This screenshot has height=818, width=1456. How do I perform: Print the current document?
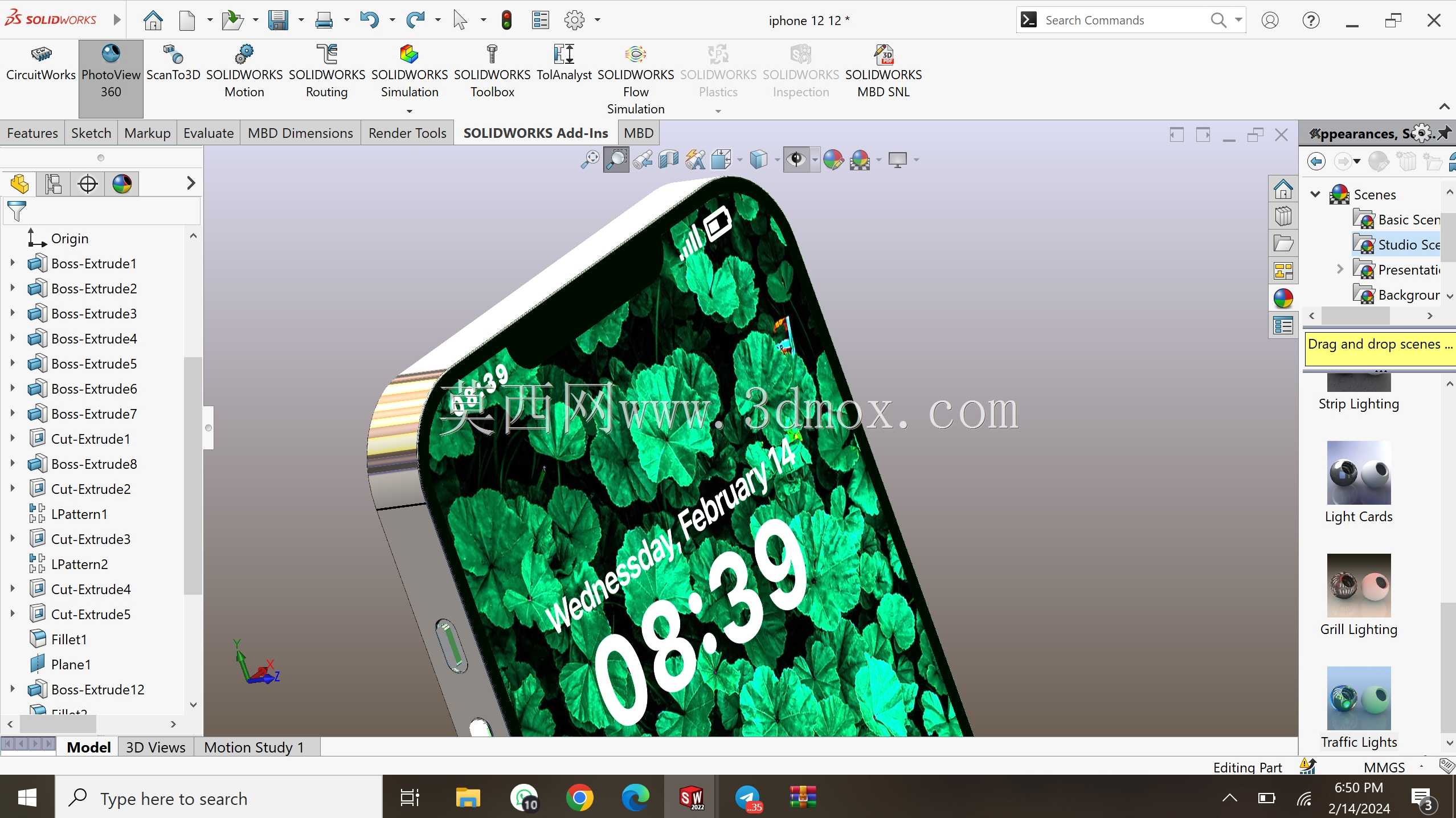[324, 21]
